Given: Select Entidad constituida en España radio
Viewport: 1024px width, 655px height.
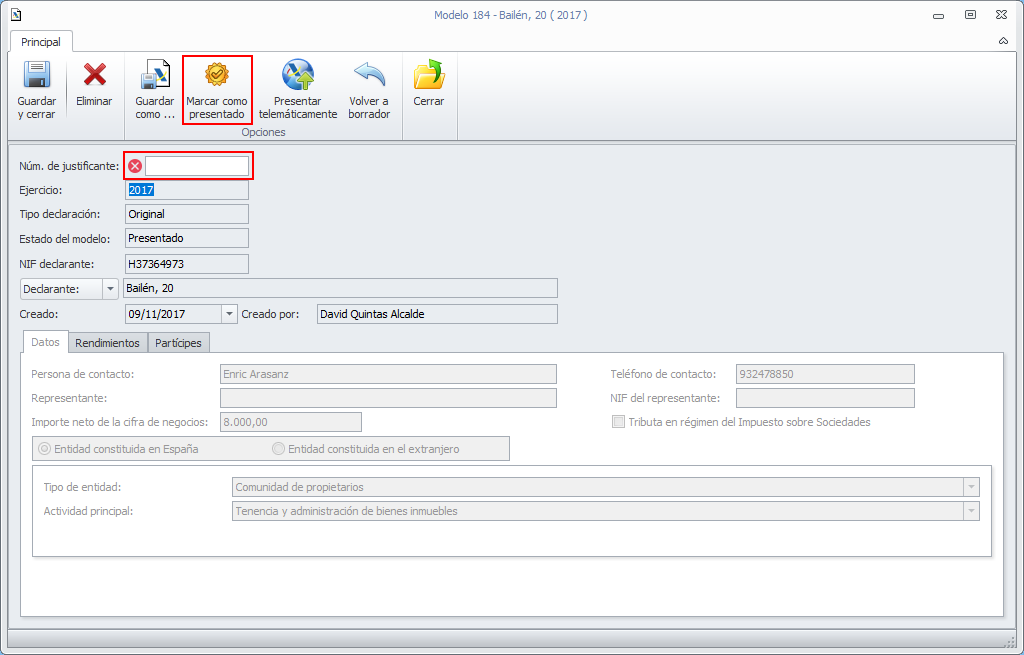Looking at the screenshot, I should click(44, 449).
